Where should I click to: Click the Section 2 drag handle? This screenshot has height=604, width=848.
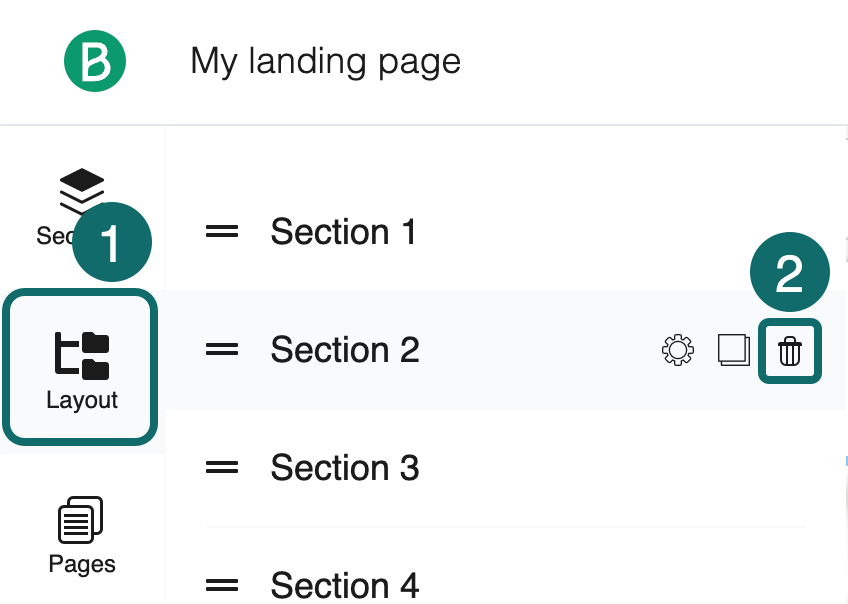click(222, 350)
